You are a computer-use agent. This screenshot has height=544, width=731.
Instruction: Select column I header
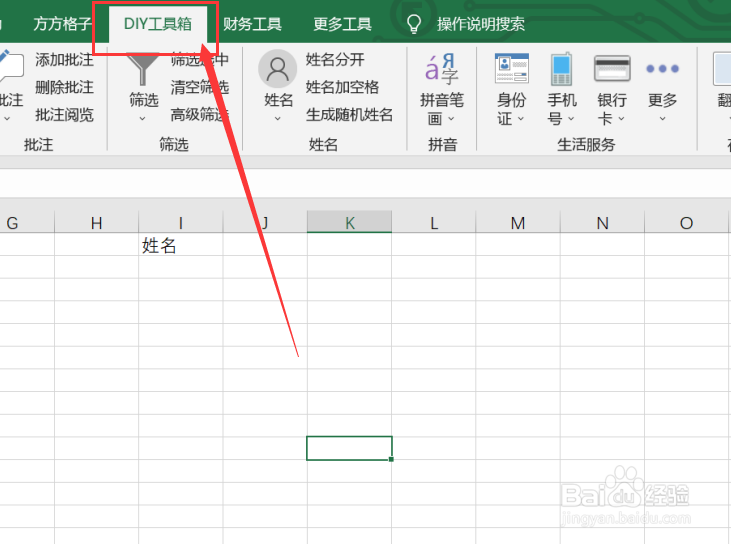click(x=180, y=223)
